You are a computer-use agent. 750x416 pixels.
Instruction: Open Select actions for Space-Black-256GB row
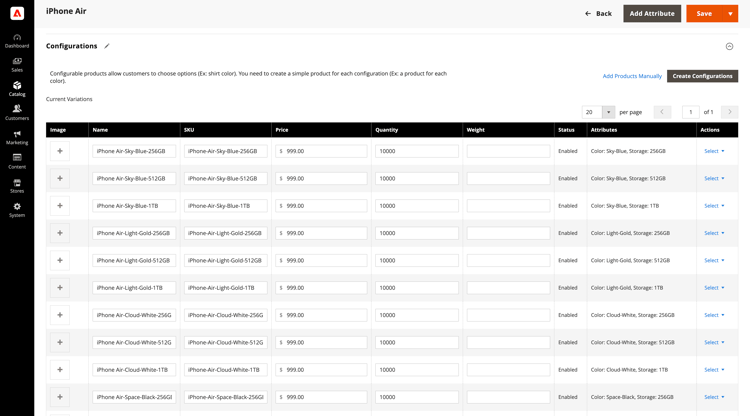(714, 397)
